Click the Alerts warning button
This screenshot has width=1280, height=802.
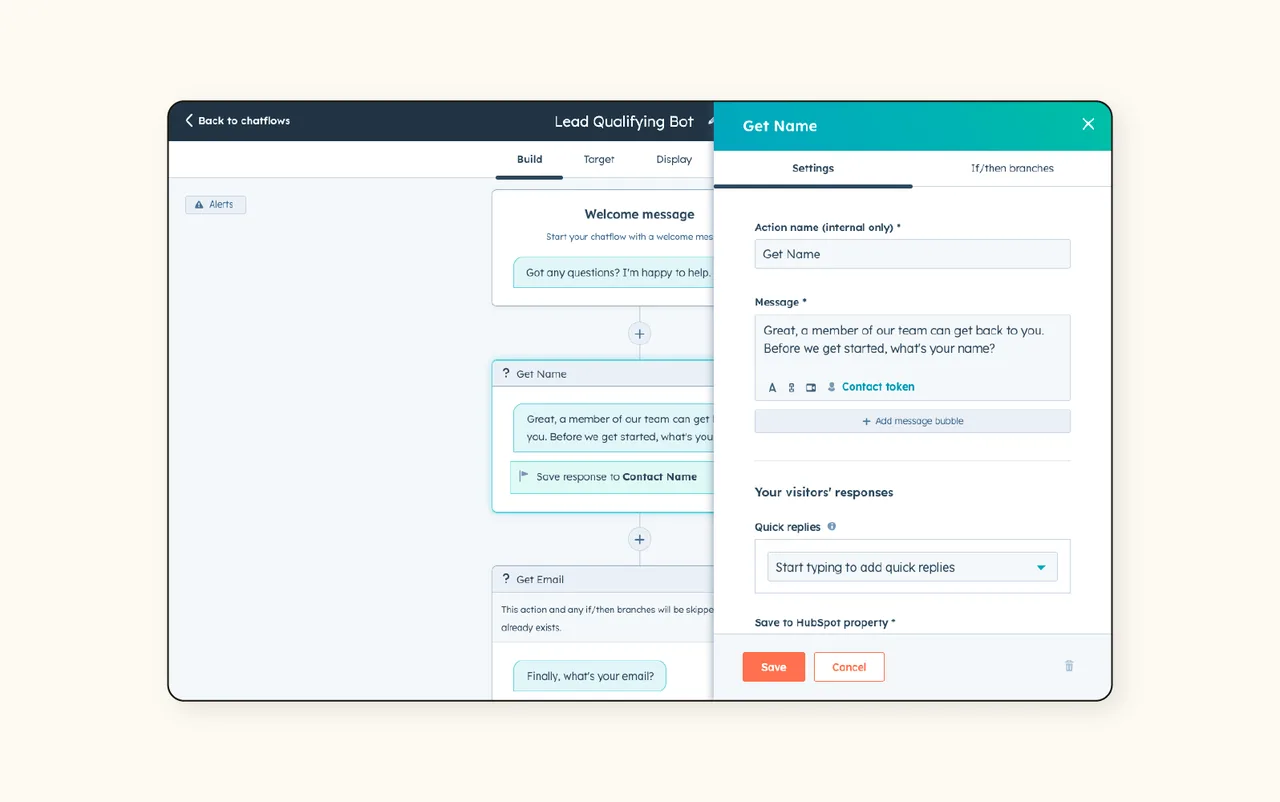(215, 204)
